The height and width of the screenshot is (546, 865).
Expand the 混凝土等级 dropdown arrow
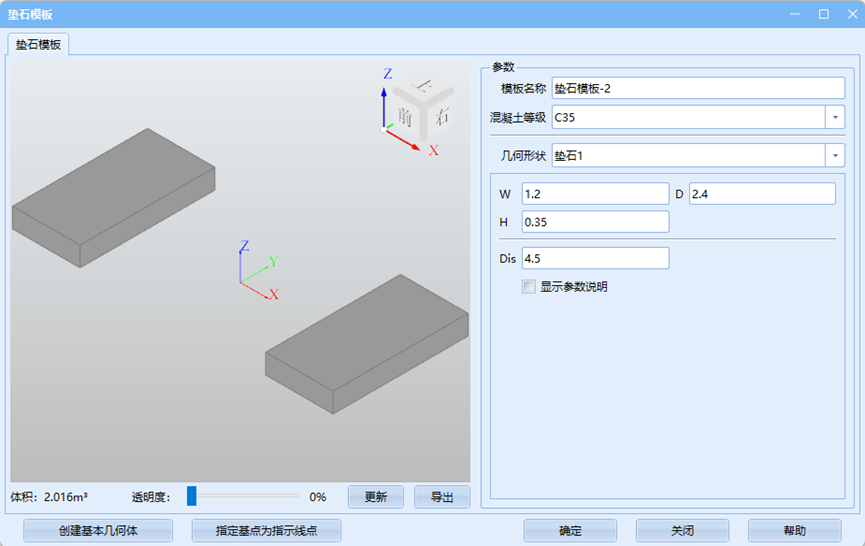coord(835,117)
